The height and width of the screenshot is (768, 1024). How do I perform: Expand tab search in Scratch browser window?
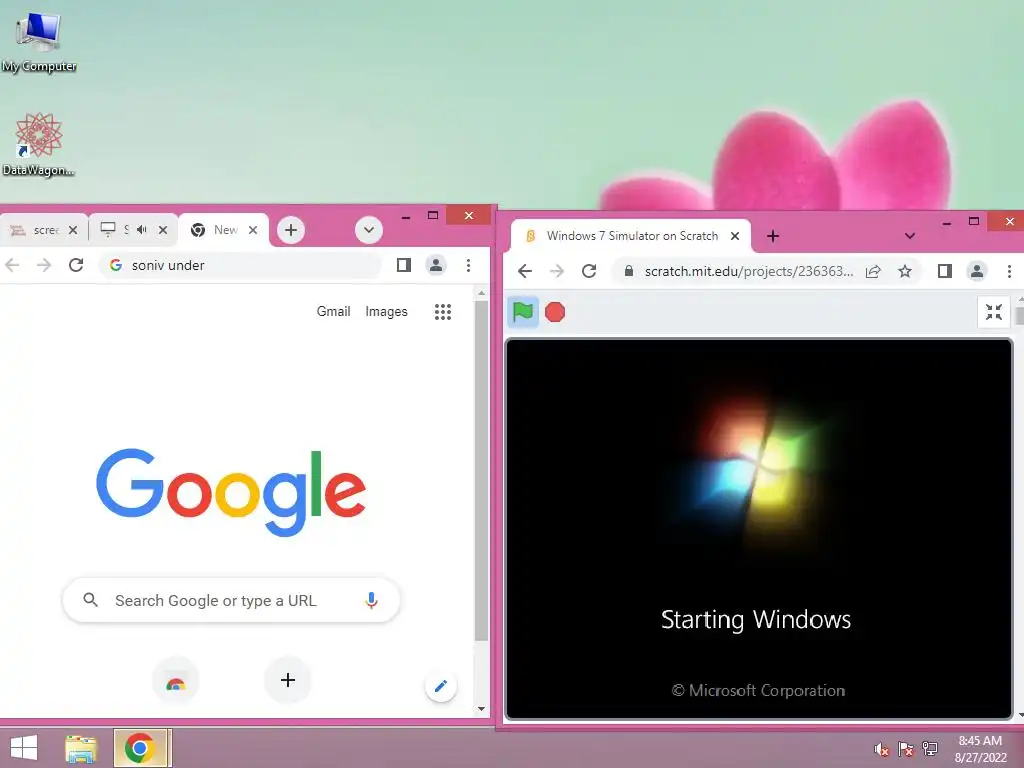910,236
